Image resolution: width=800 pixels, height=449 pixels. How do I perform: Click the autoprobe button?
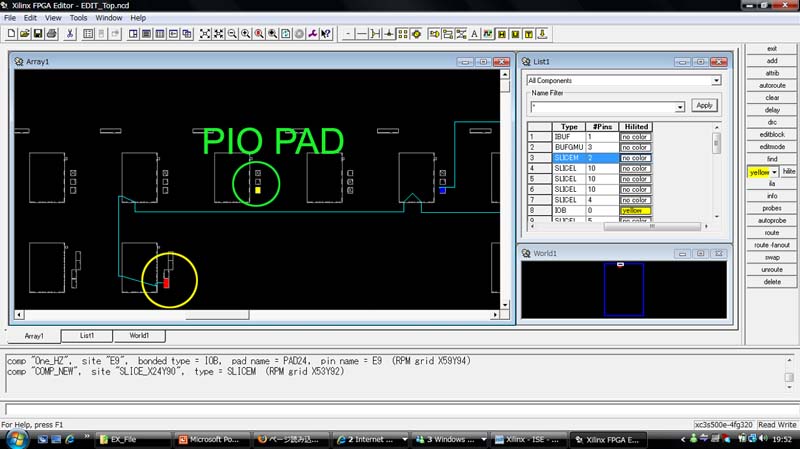pos(772,221)
